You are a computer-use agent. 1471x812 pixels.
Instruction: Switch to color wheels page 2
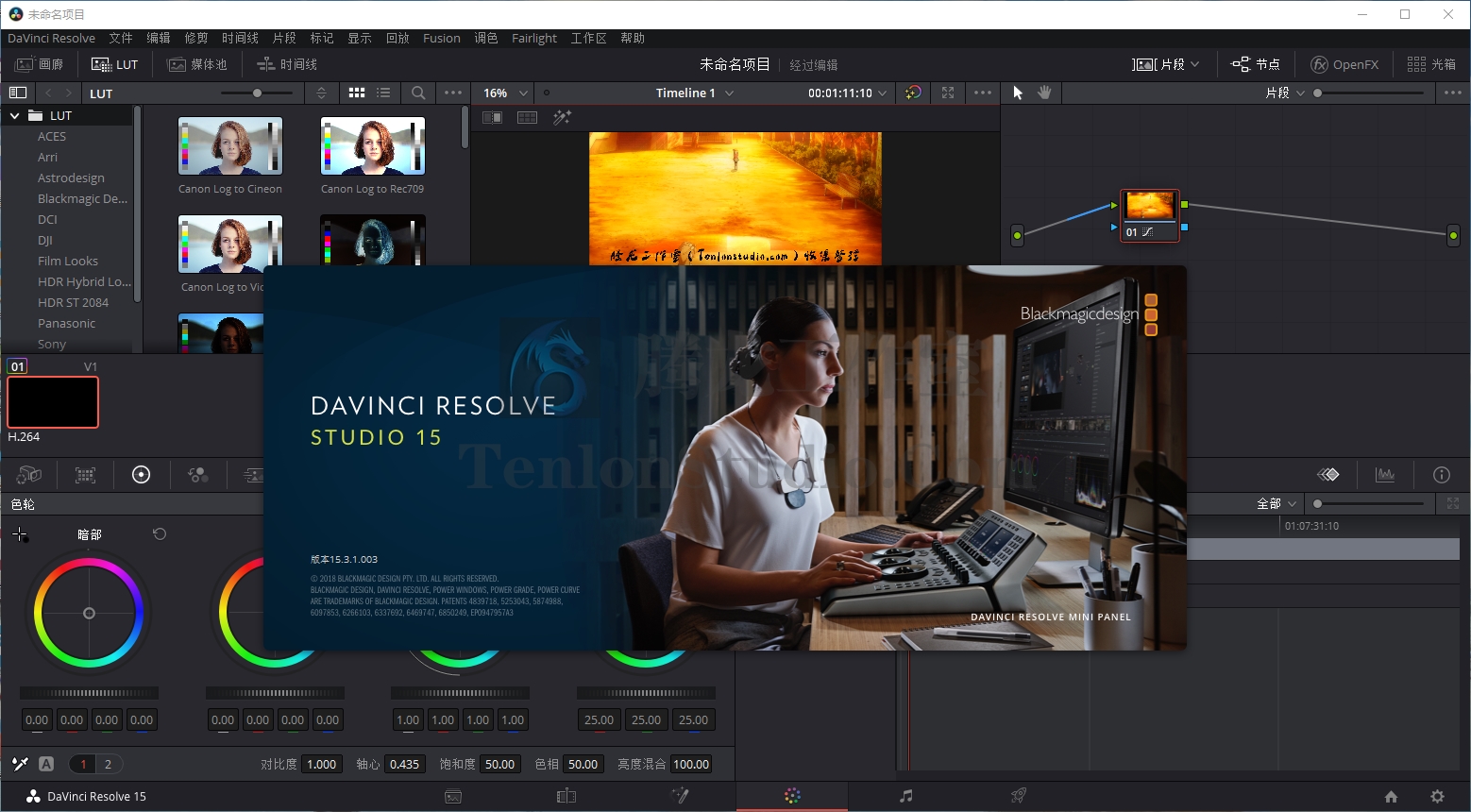[x=108, y=764]
